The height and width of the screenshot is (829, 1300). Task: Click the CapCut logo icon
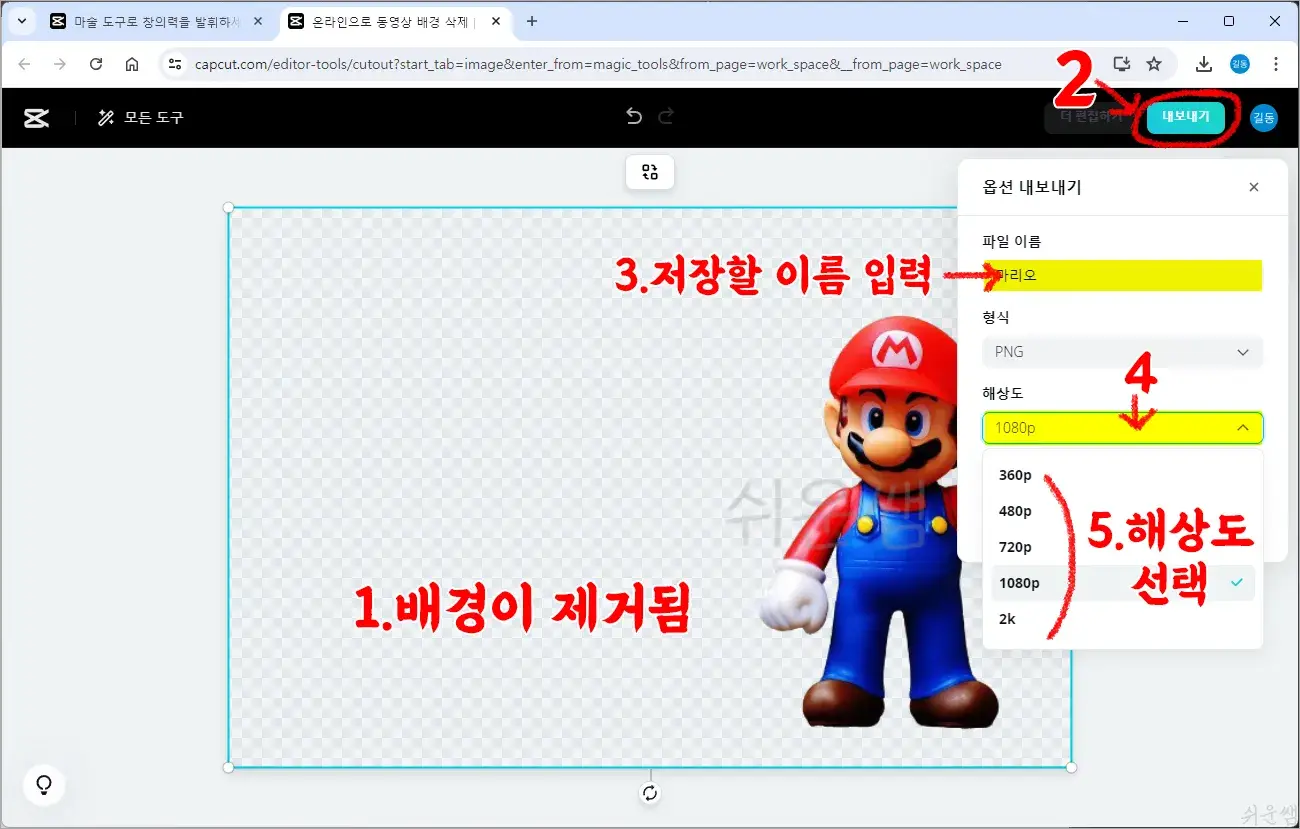click(37, 118)
